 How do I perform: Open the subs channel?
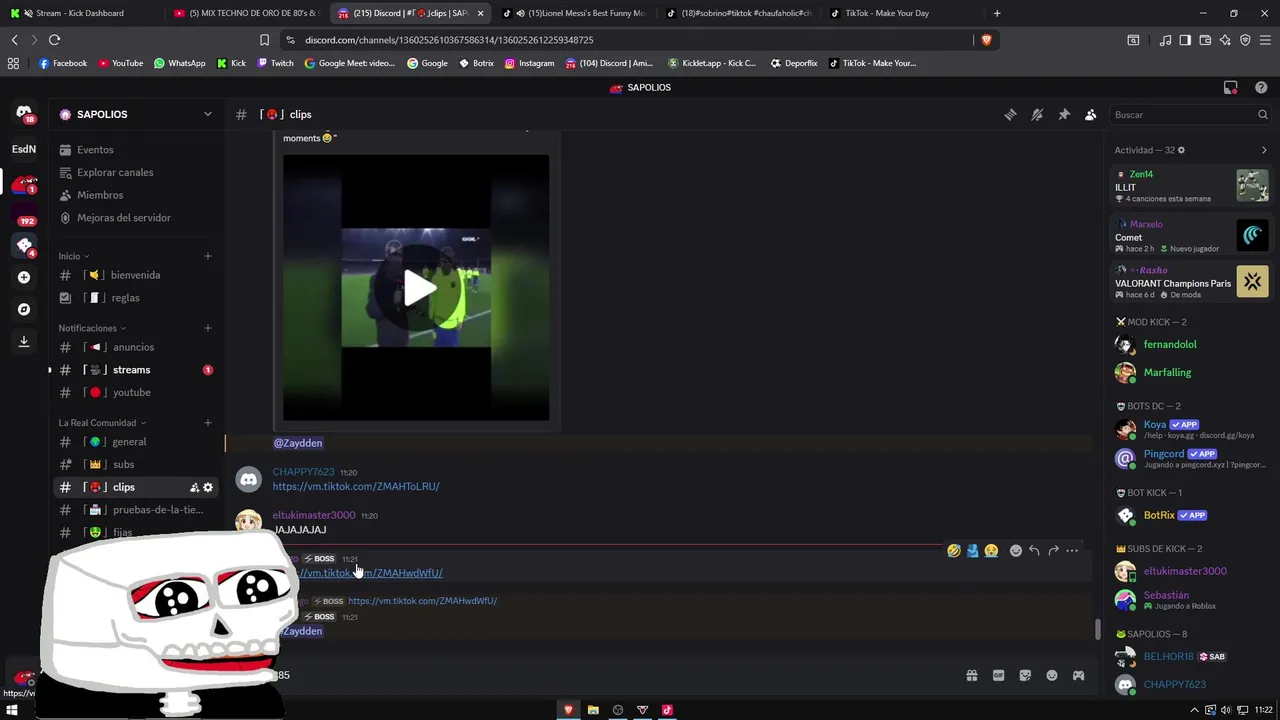click(x=135, y=464)
